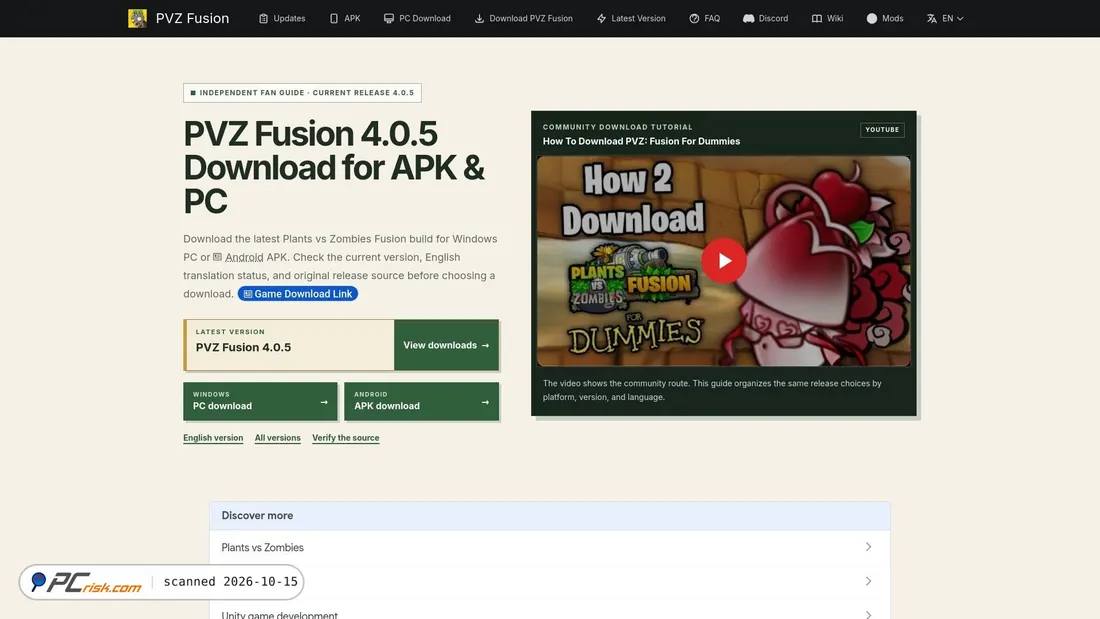Open the Updates menu item
Viewport: 1100px width, 619px height.
coord(282,18)
